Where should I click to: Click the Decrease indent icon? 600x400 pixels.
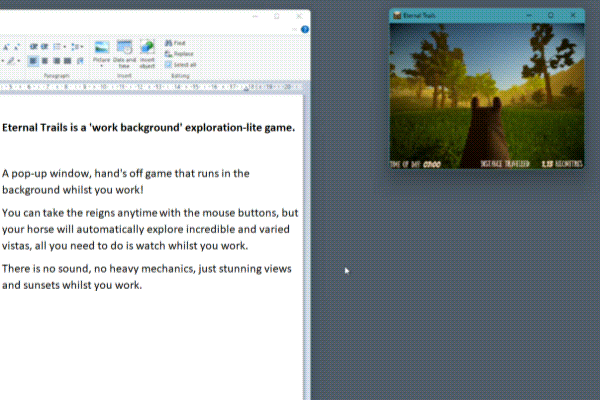(33, 47)
